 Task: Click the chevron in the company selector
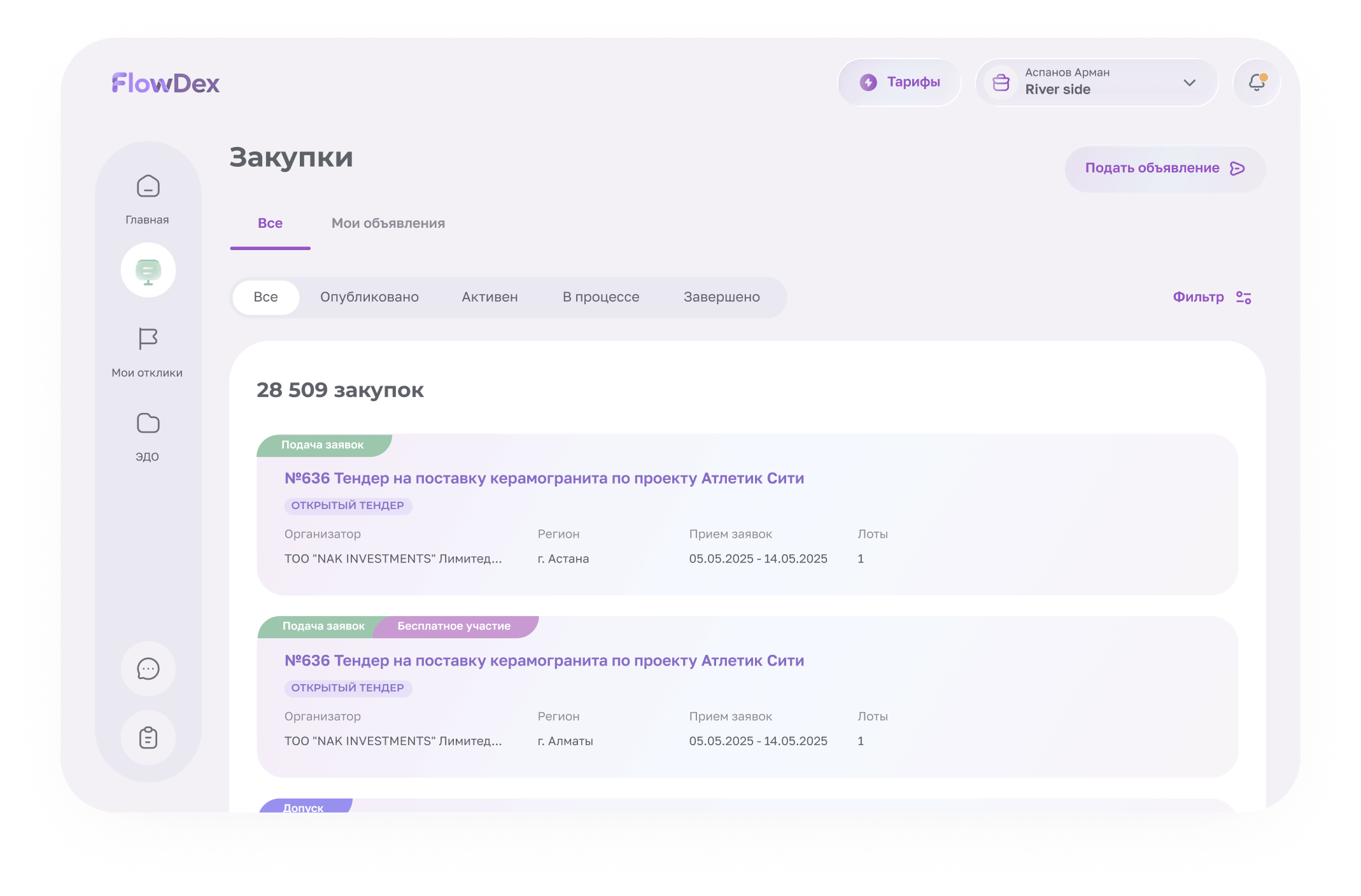click(1189, 83)
